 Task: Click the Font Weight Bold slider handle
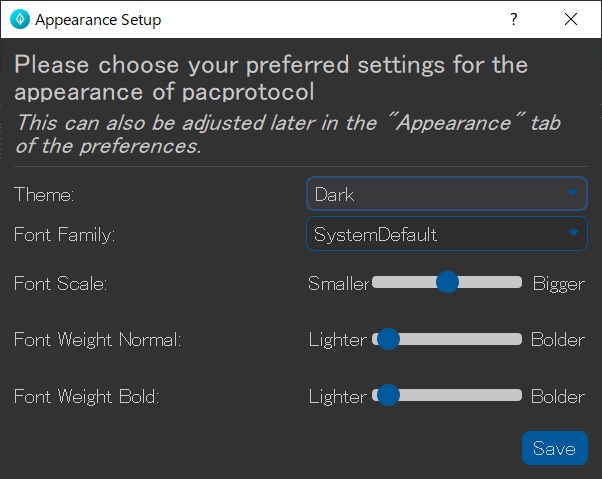pyautogui.click(x=388, y=396)
